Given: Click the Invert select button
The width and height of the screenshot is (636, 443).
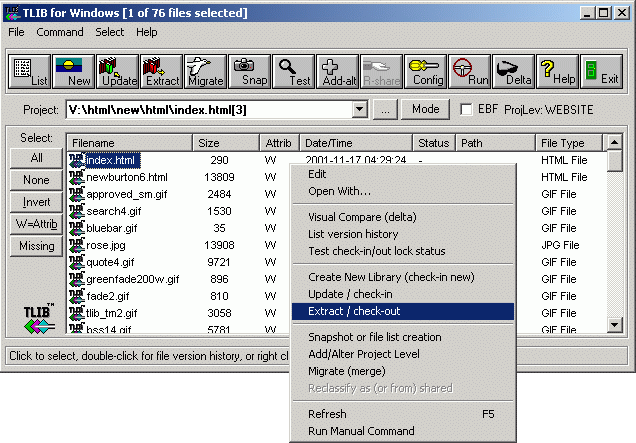Looking at the screenshot, I should tap(37, 202).
